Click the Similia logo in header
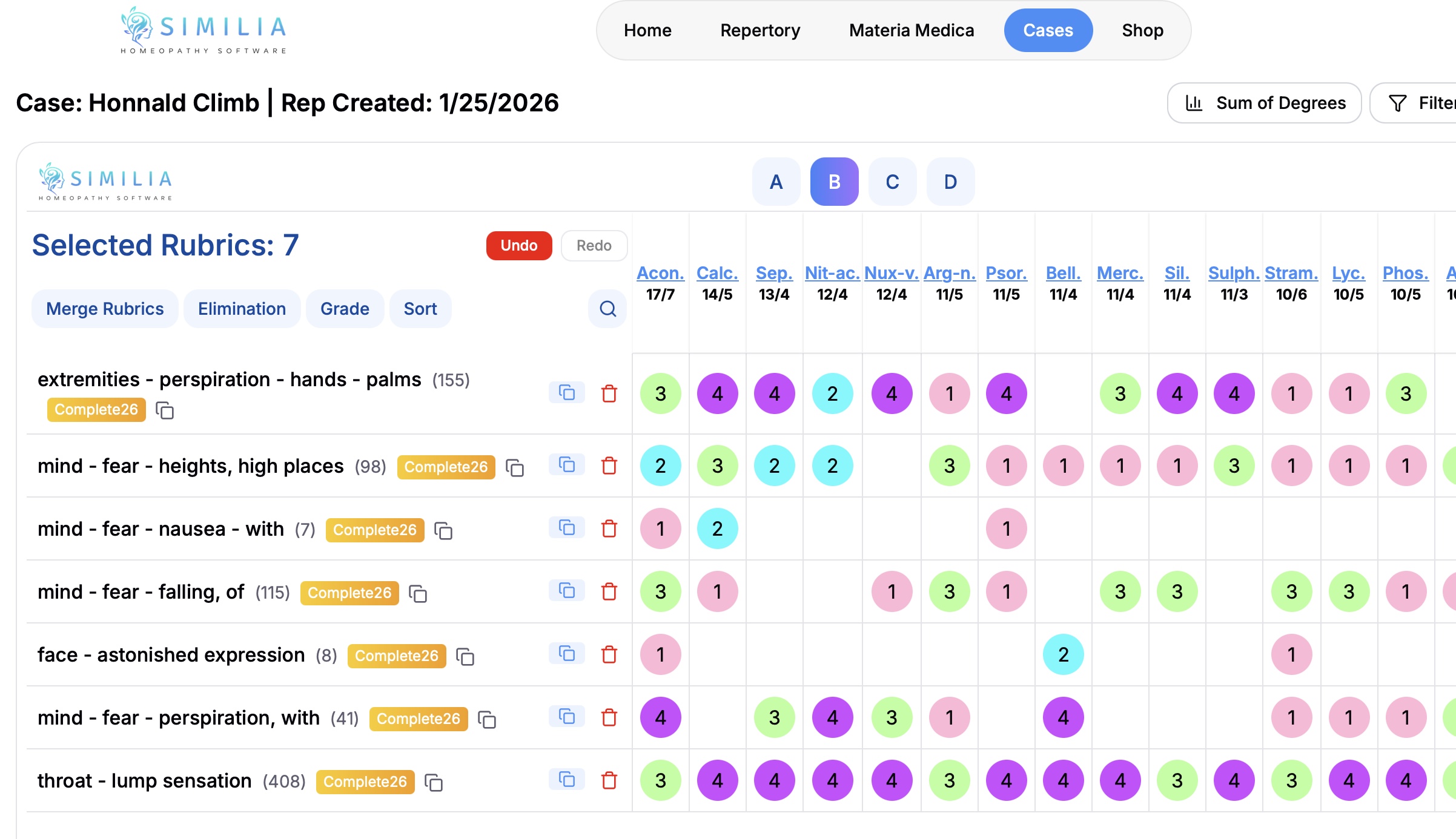 pyautogui.click(x=203, y=30)
